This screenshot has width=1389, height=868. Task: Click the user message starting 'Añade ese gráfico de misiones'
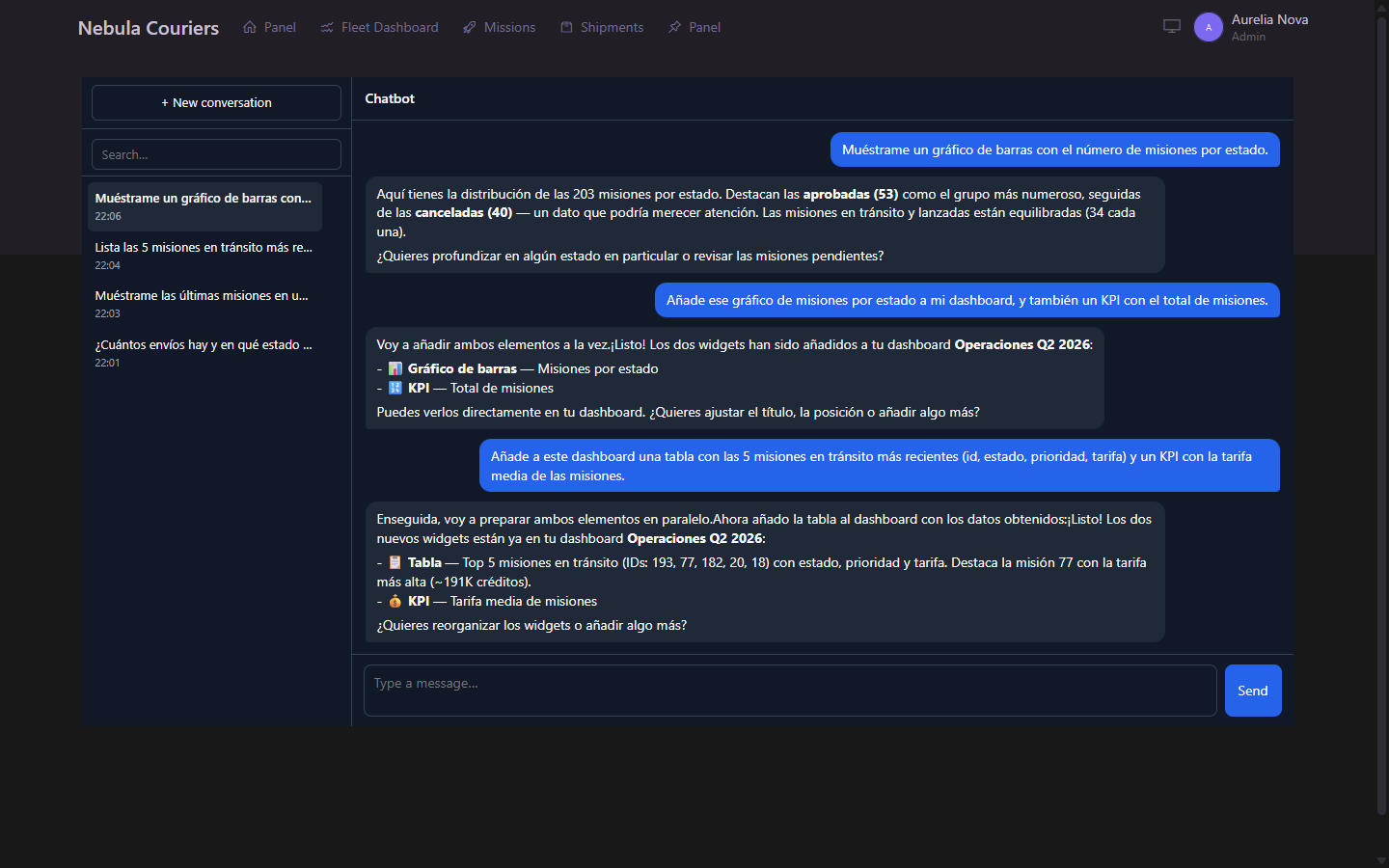[967, 300]
